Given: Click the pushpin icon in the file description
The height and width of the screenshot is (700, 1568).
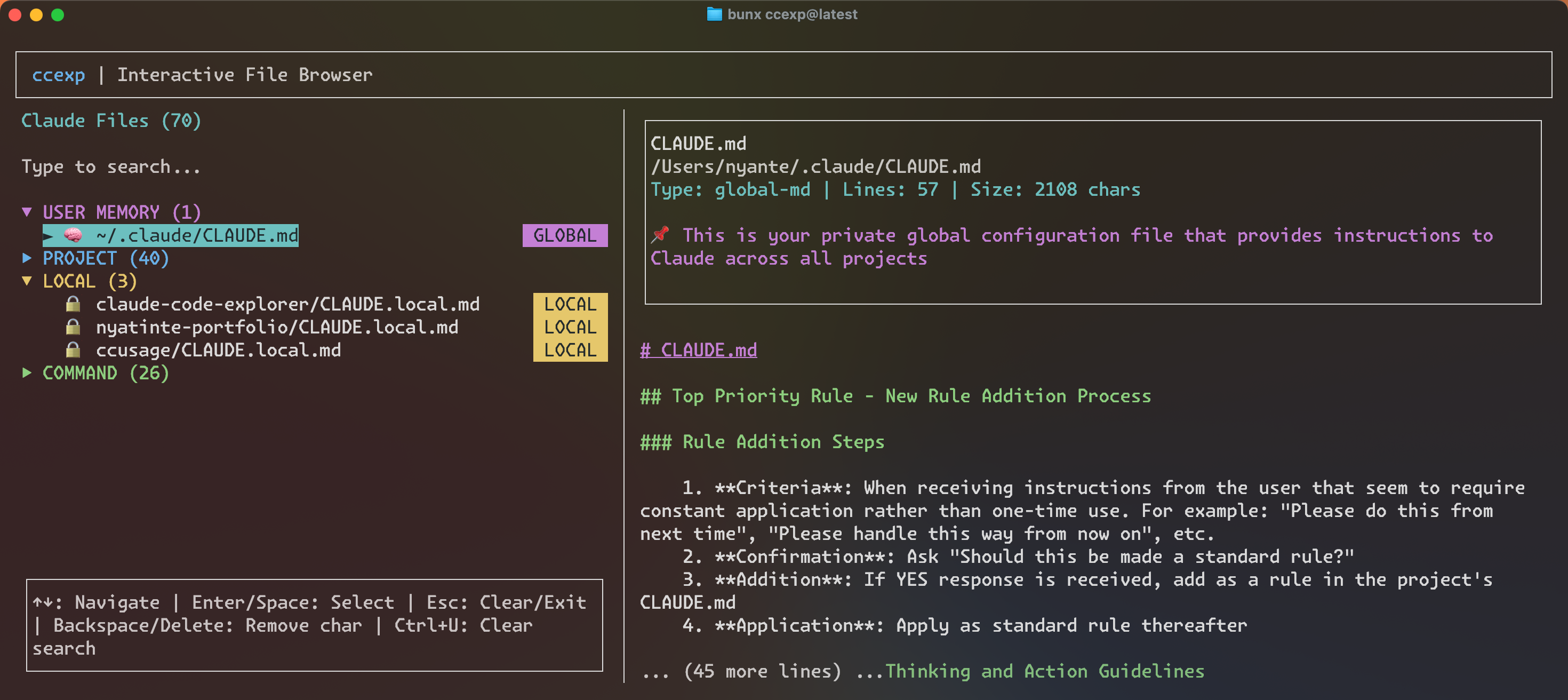Looking at the screenshot, I should 660,234.
